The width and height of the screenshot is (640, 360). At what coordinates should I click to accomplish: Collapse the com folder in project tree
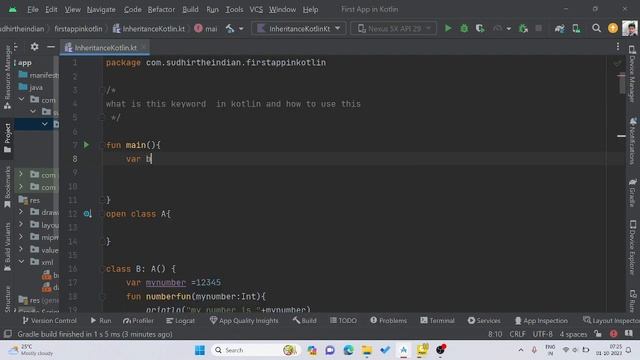click(x=21, y=99)
